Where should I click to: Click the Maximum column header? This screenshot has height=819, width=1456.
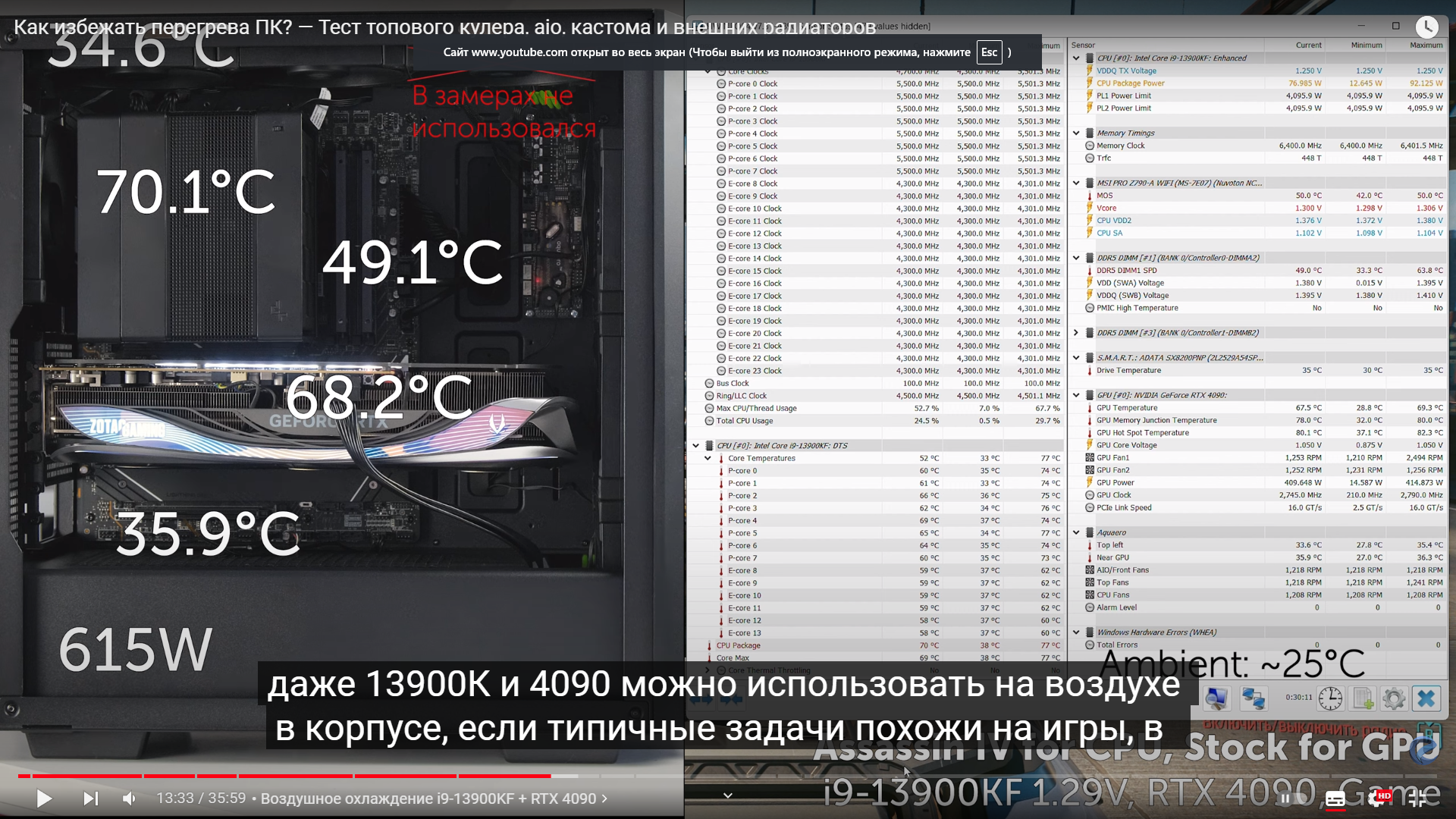click(1425, 45)
